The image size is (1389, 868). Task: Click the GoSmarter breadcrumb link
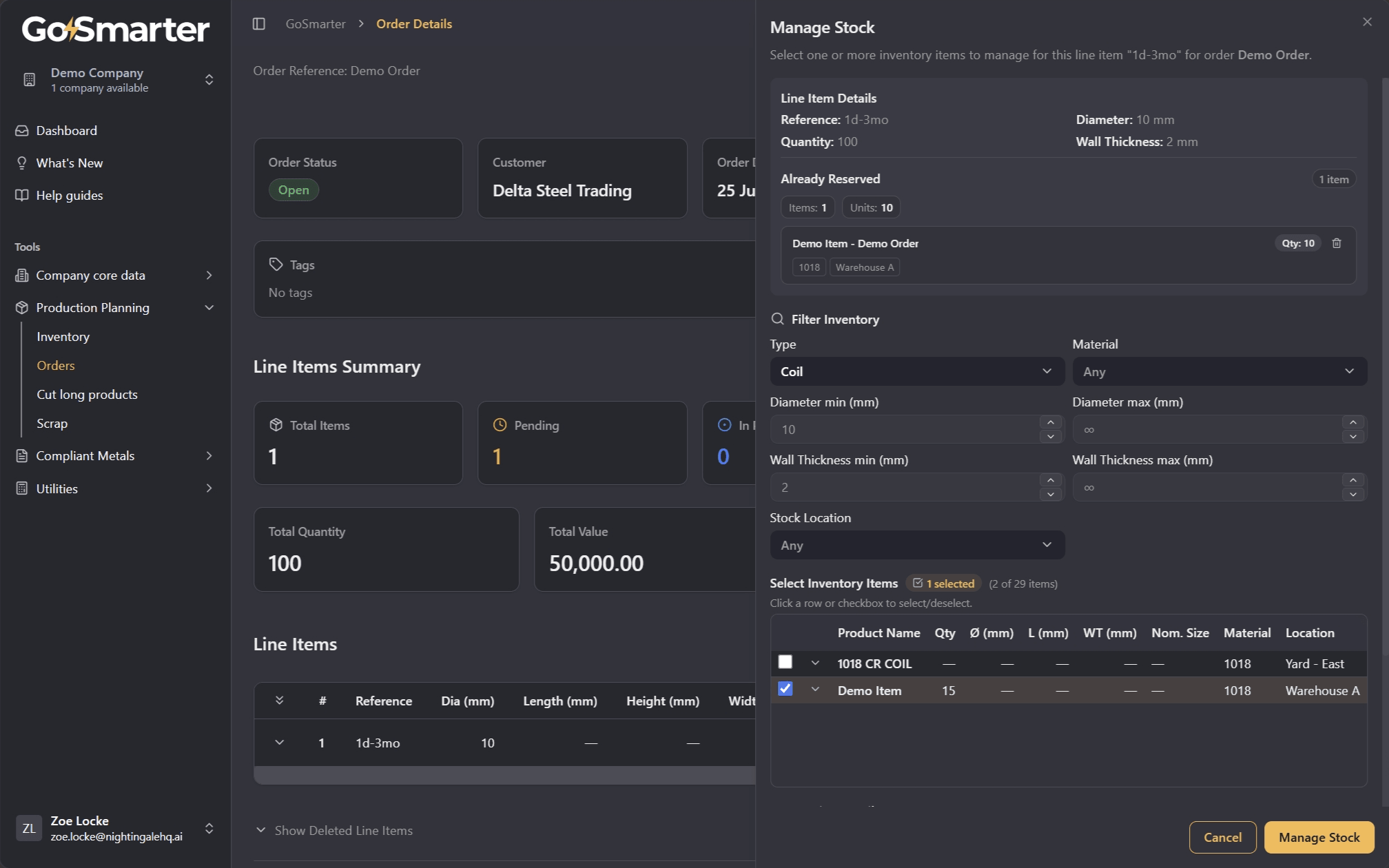pos(316,24)
